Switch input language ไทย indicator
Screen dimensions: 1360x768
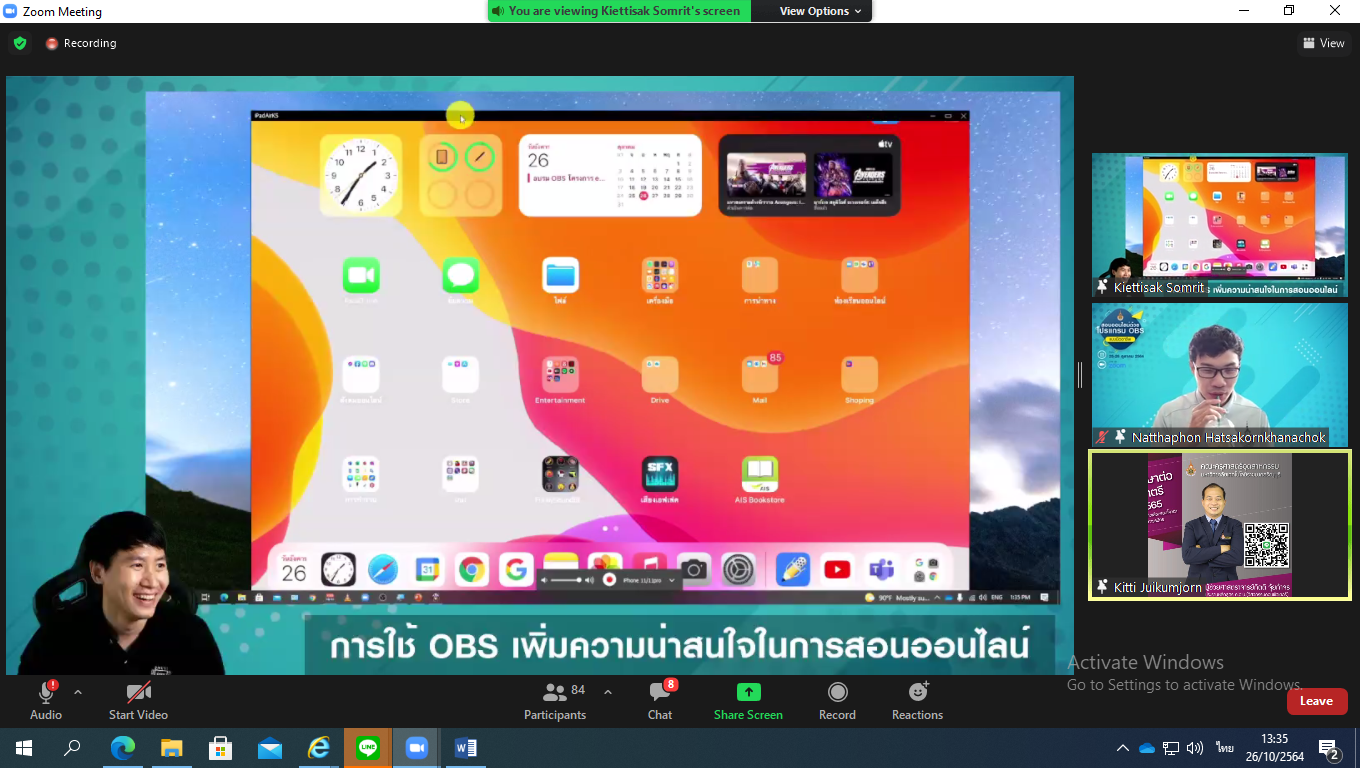coord(1224,748)
